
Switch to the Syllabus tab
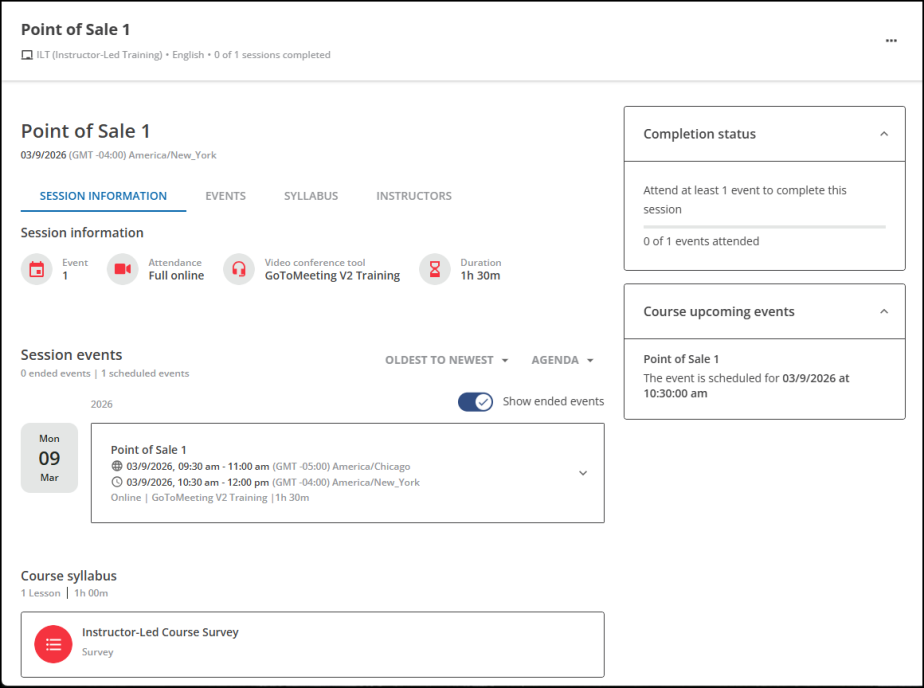point(310,196)
